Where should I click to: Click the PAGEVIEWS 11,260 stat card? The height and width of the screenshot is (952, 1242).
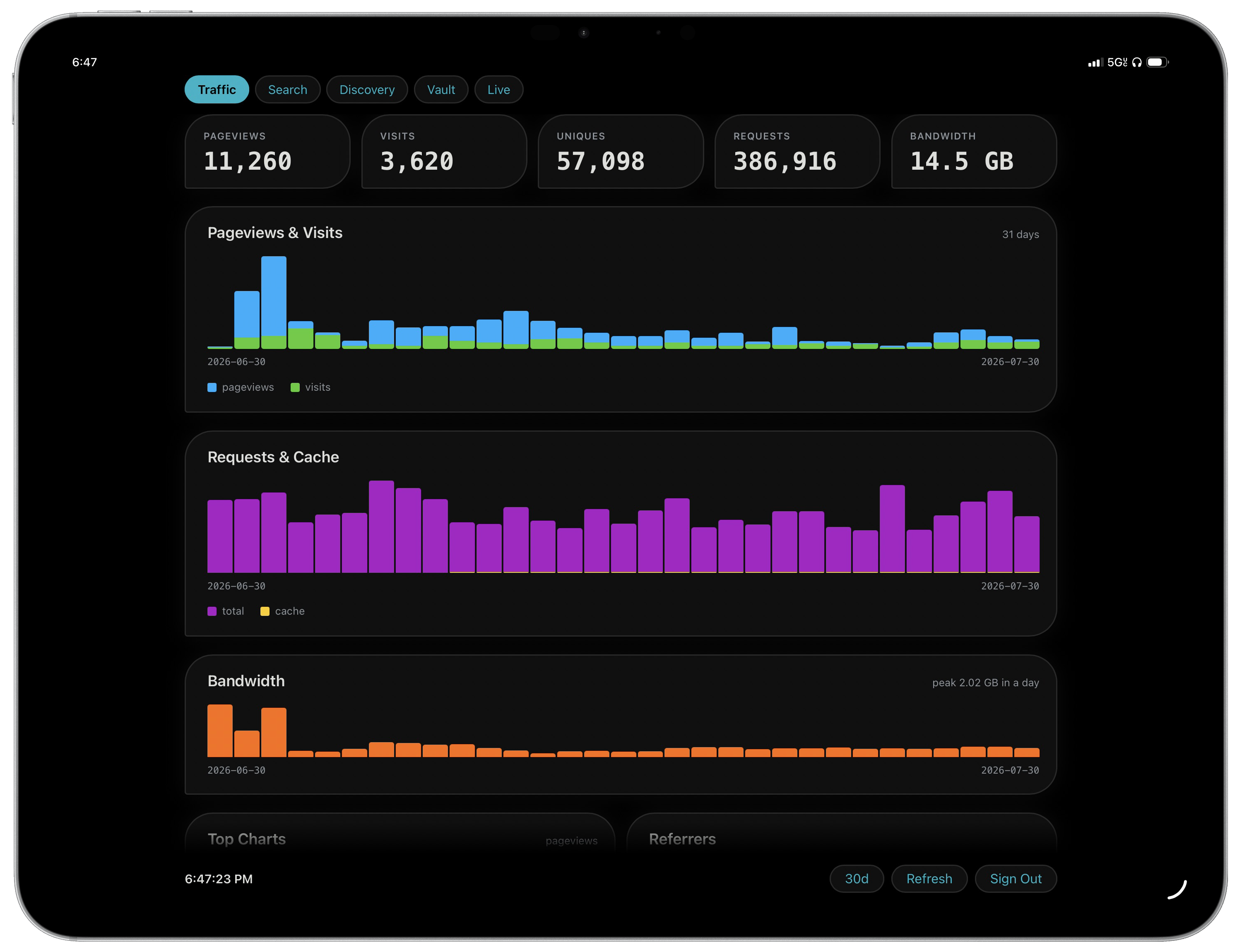point(267,151)
